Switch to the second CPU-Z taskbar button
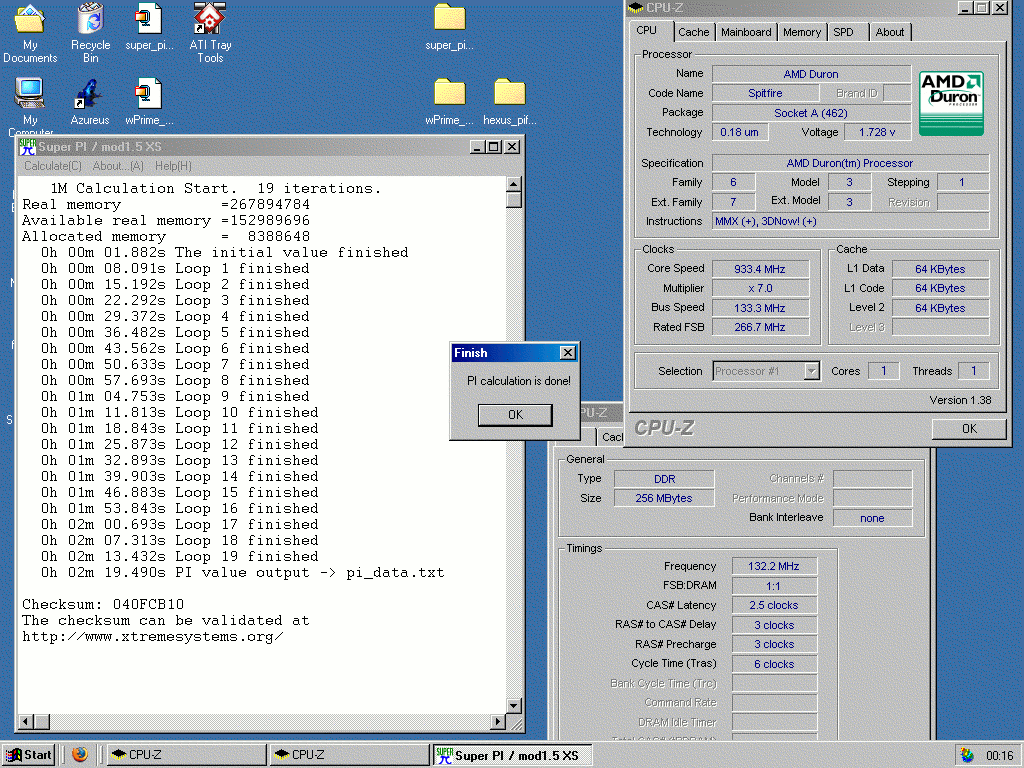 349,754
